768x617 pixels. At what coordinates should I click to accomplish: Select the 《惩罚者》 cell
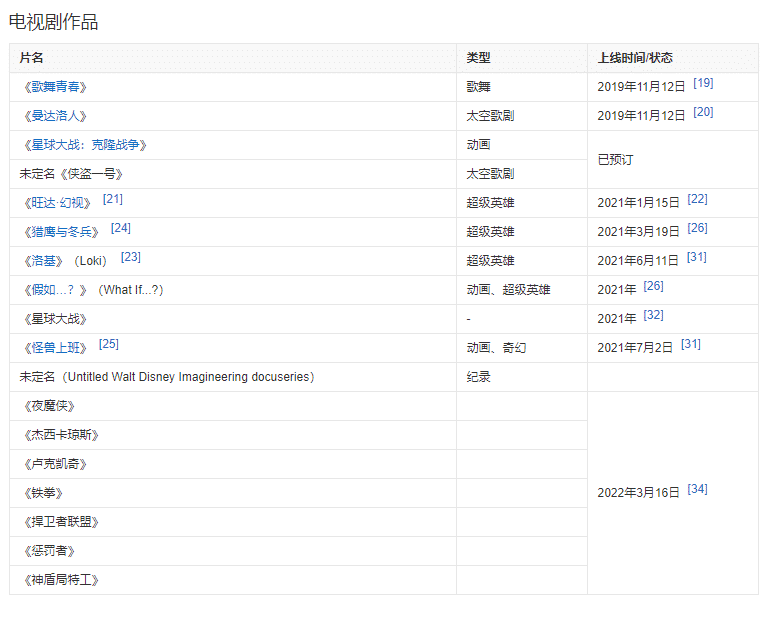point(233,551)
